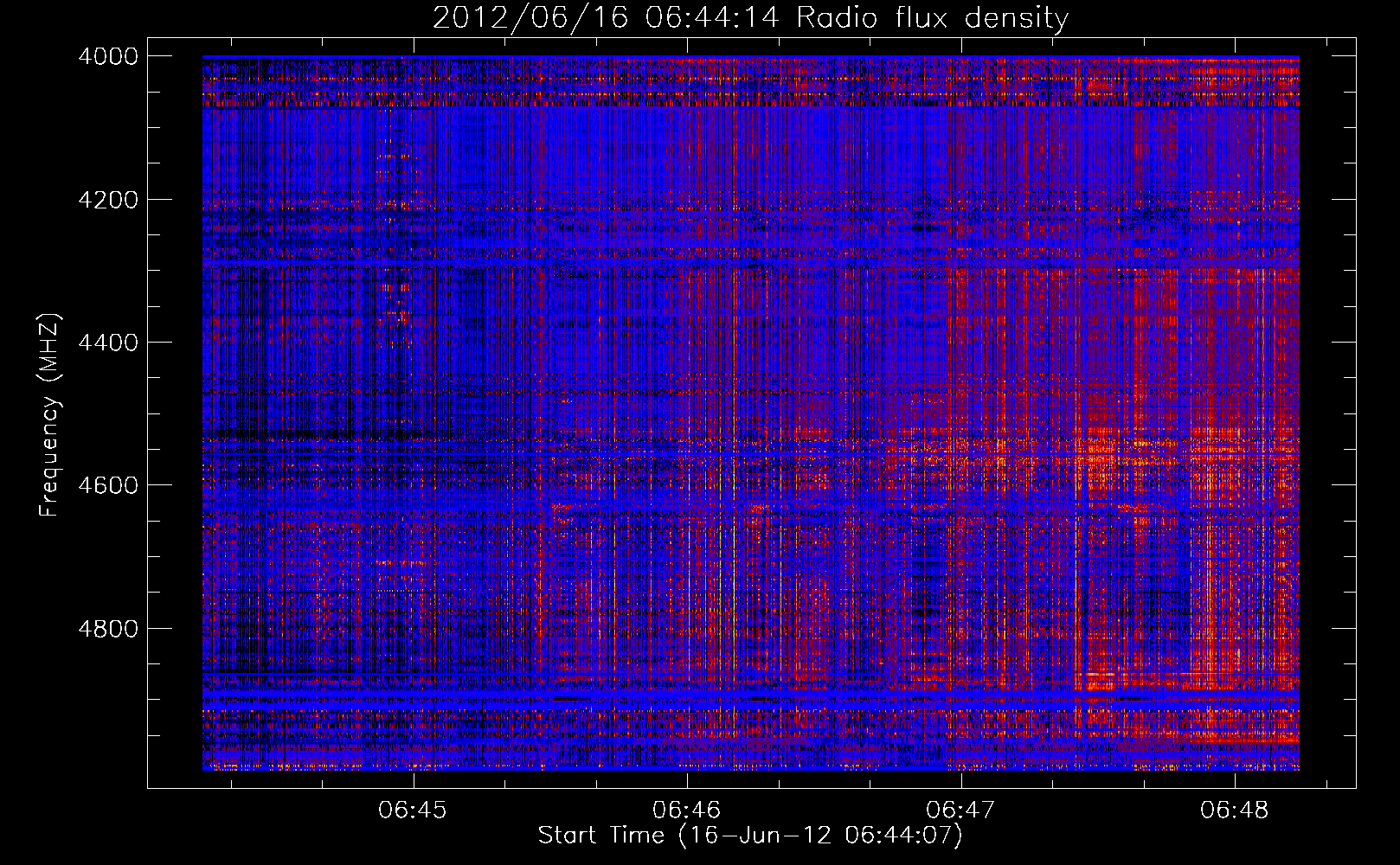Screen dimensions: 1400x865
Task: Click the 'Start Time' x-axis label
Action: click(750, 835)
